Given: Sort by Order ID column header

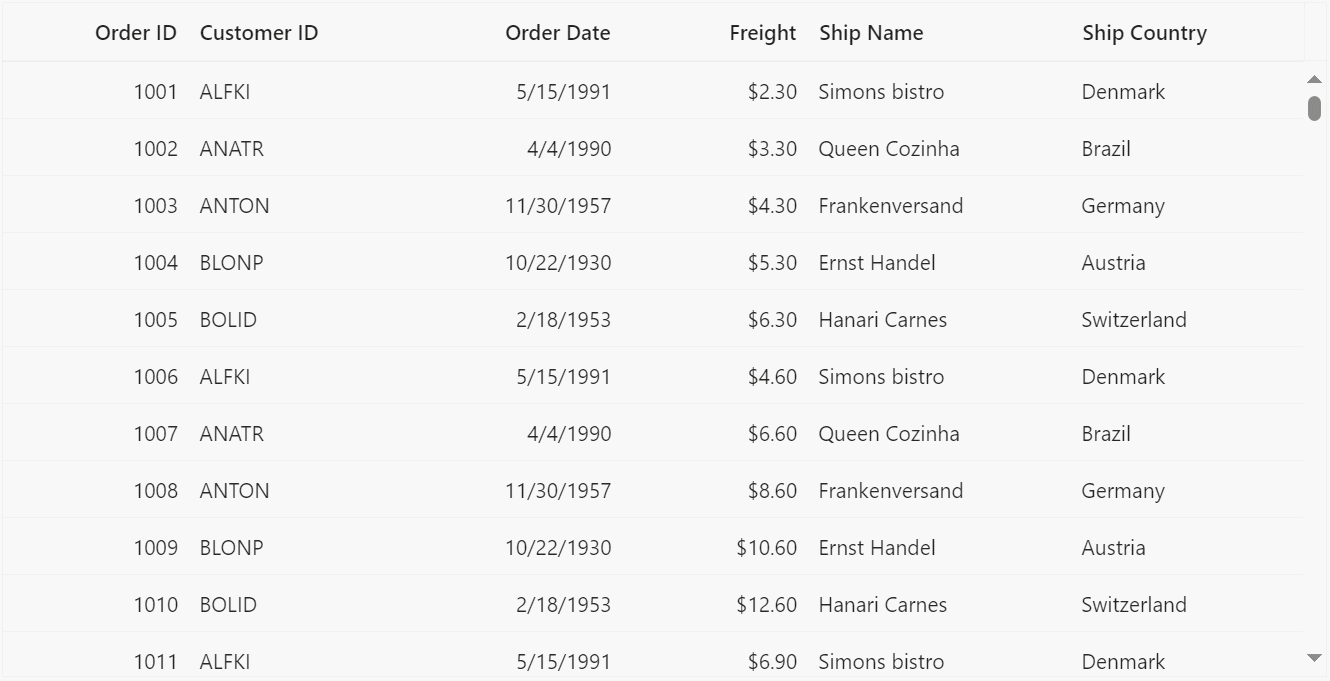Looking at the screenshot, I should point(136,33).
